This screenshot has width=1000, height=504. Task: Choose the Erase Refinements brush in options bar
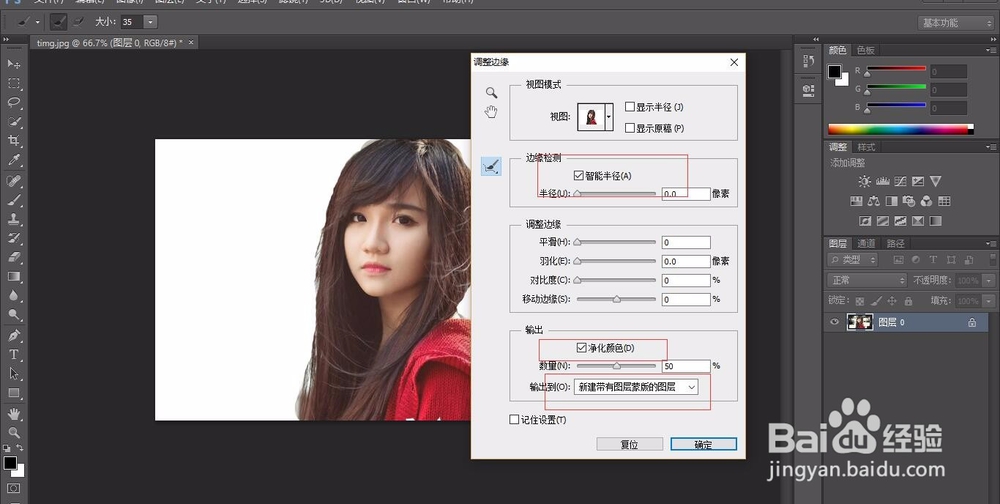78,22
